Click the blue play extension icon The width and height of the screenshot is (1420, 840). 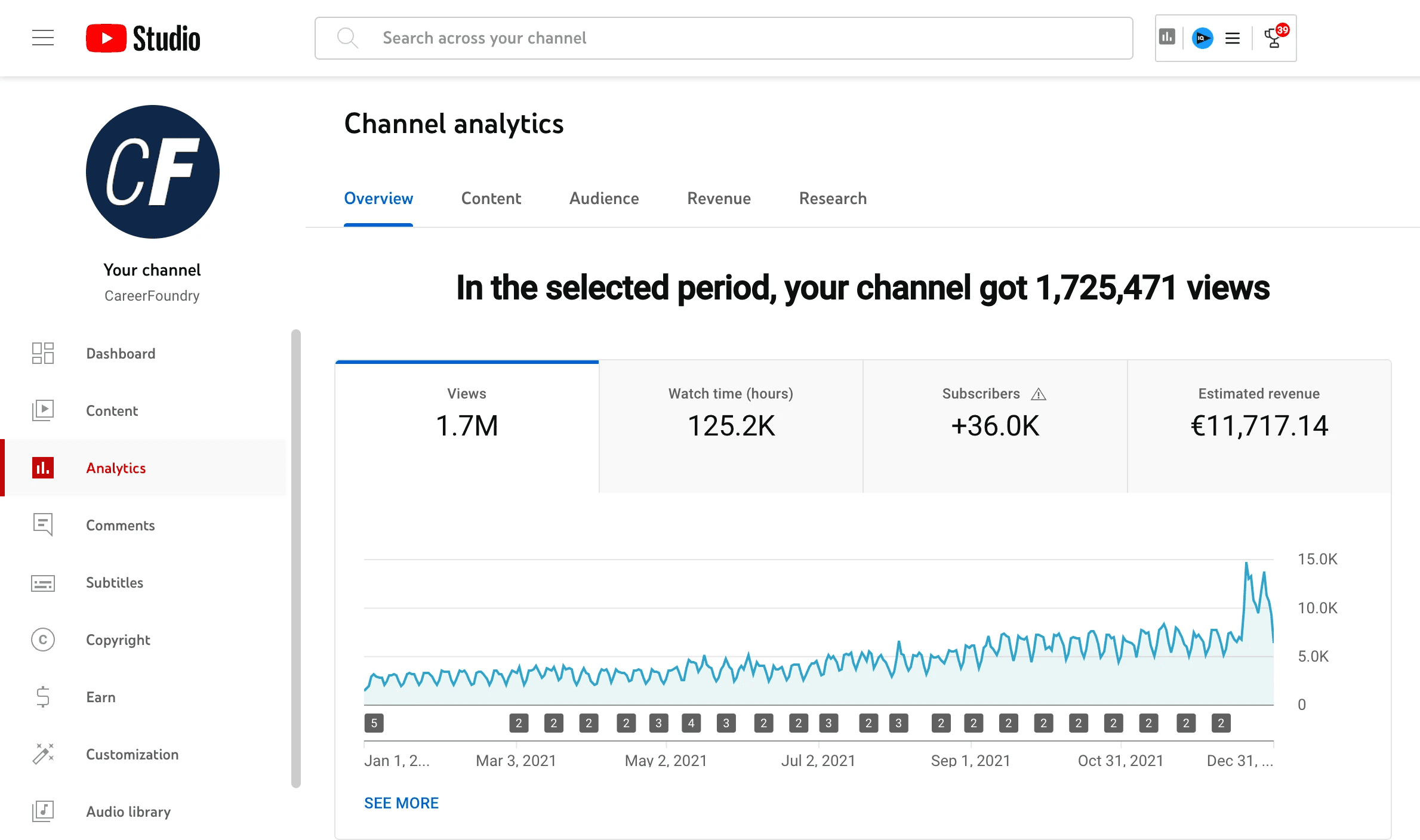tap(1202, 38)
